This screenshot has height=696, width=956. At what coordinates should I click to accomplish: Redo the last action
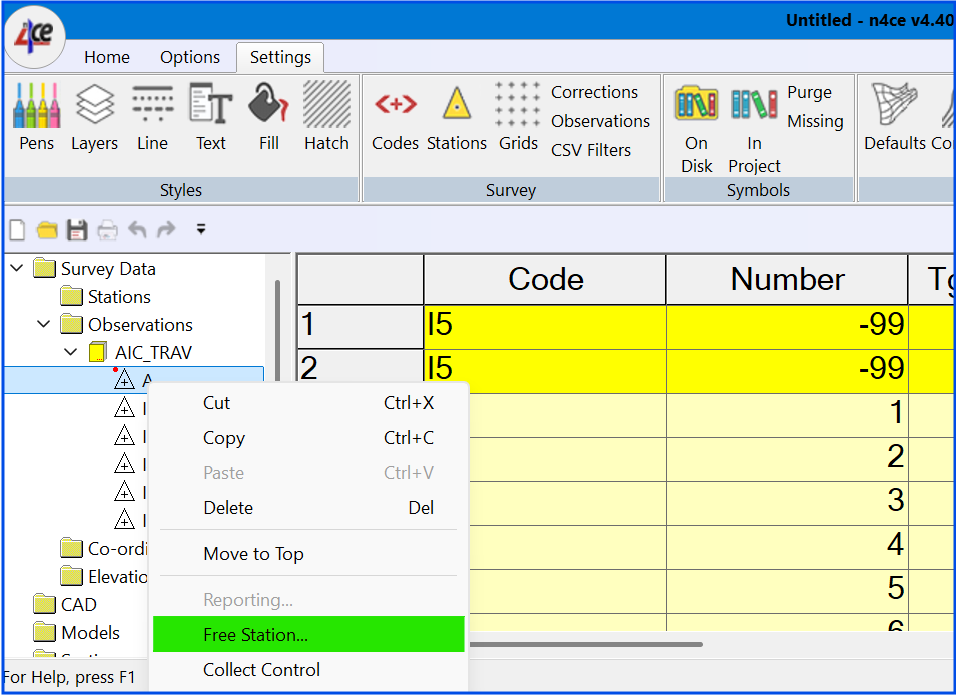click(x=166, y=229)
